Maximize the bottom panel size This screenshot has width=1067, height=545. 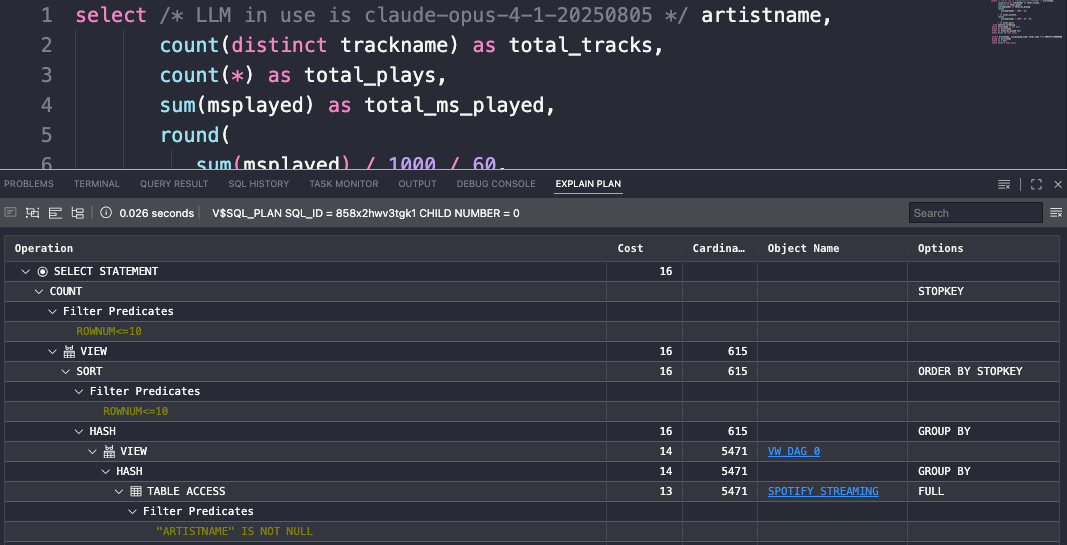[1036, 184]
